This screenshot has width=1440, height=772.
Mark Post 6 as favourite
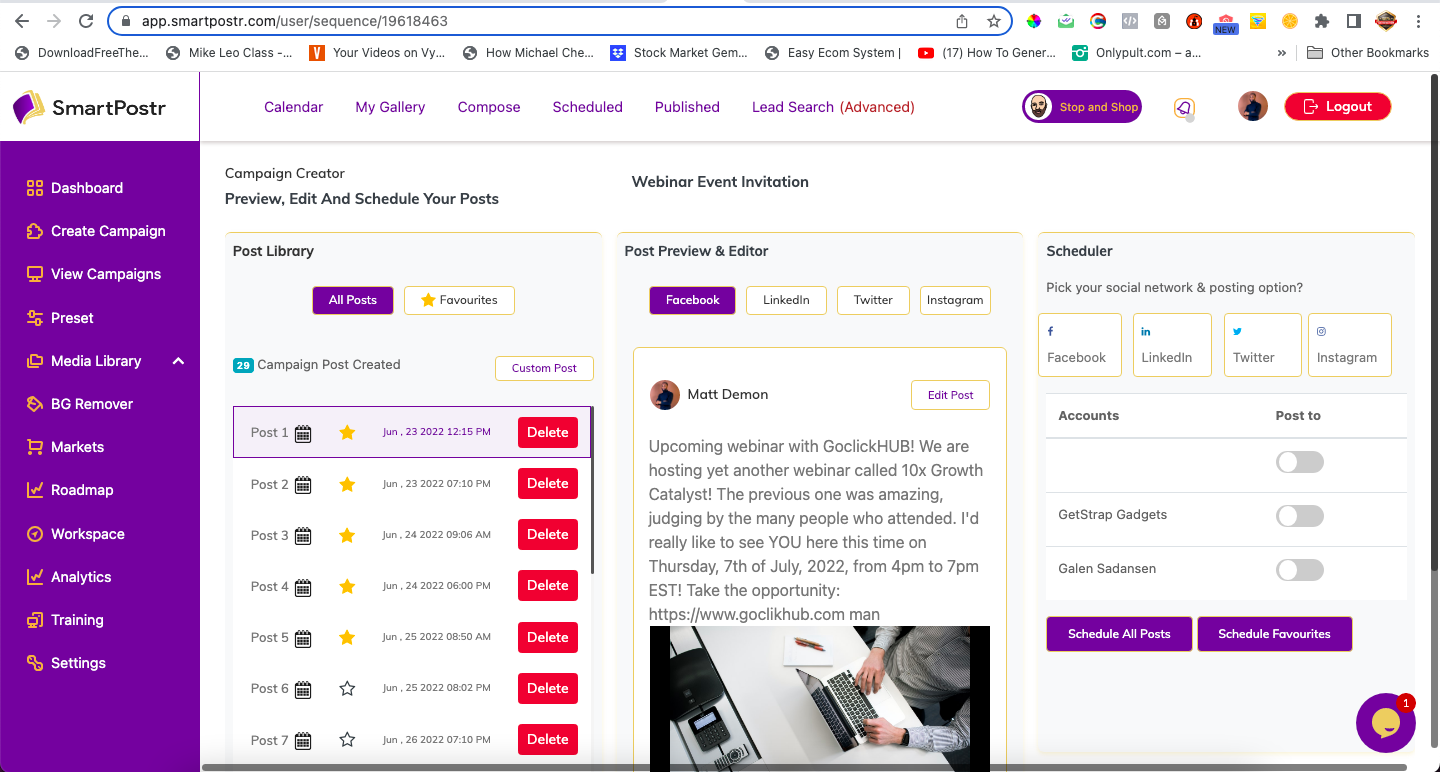(347, 688)
